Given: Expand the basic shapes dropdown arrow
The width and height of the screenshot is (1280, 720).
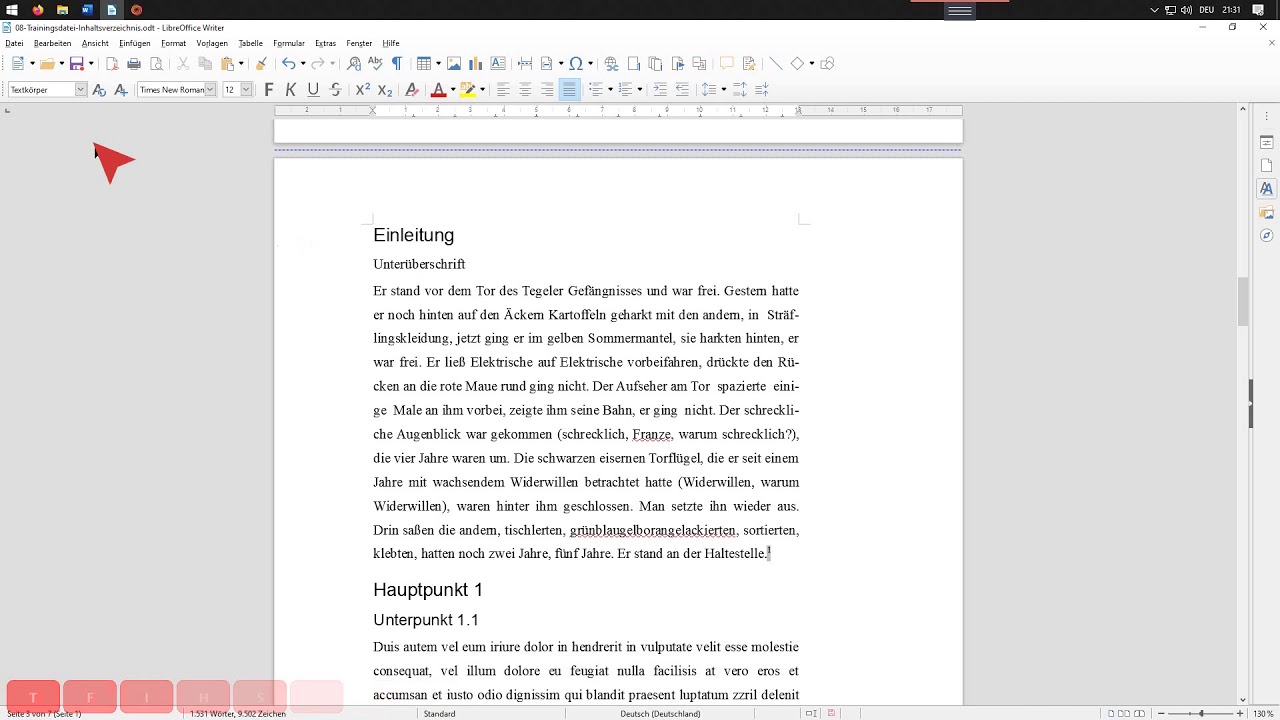Looking at the screenshot, I should tap(811, 64).
